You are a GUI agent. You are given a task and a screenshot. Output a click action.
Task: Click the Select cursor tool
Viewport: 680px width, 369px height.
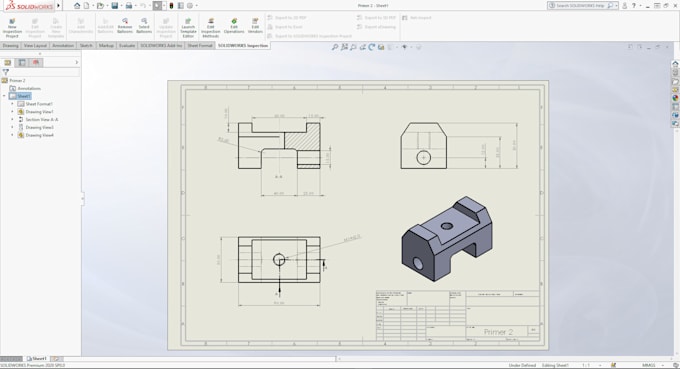[157, 6]
